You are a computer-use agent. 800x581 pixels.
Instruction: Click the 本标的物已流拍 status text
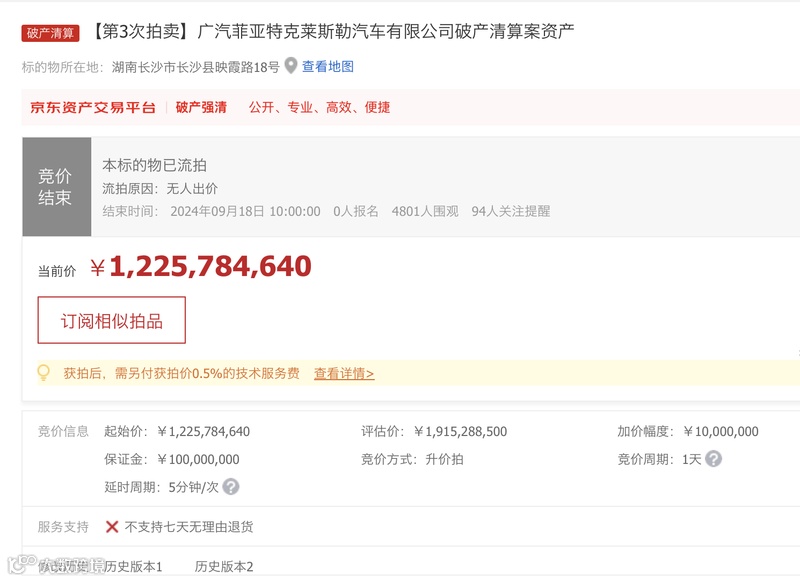pyautogui.click(x=154, y=165)
